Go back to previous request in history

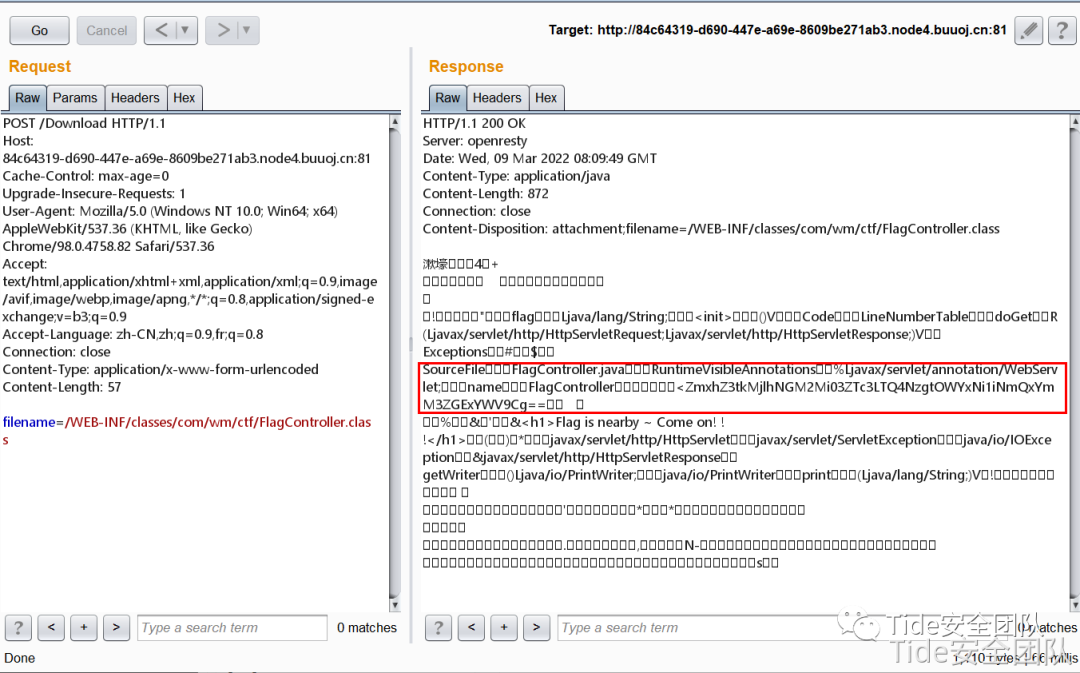tap(161, 30)
